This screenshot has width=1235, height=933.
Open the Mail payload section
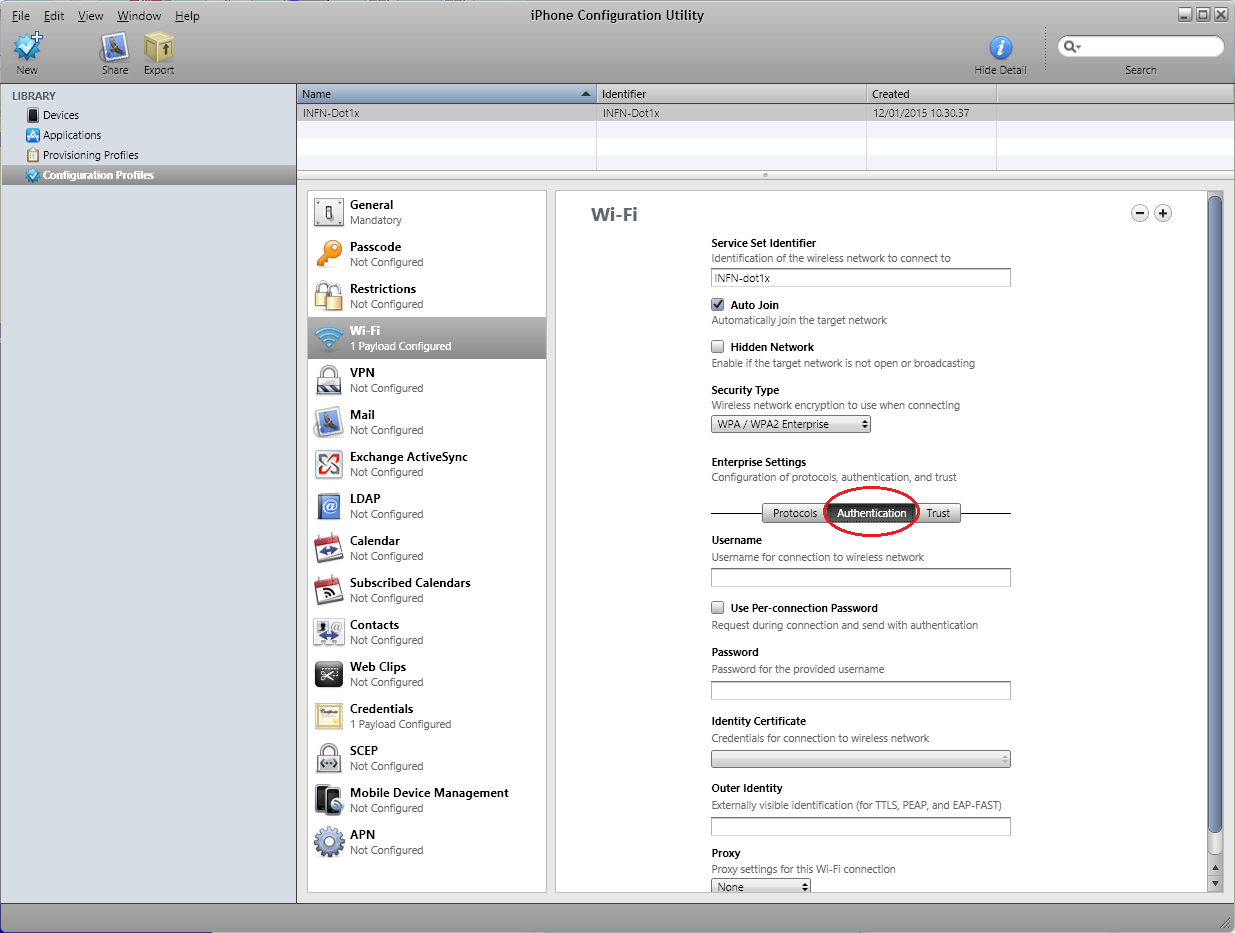427,422
